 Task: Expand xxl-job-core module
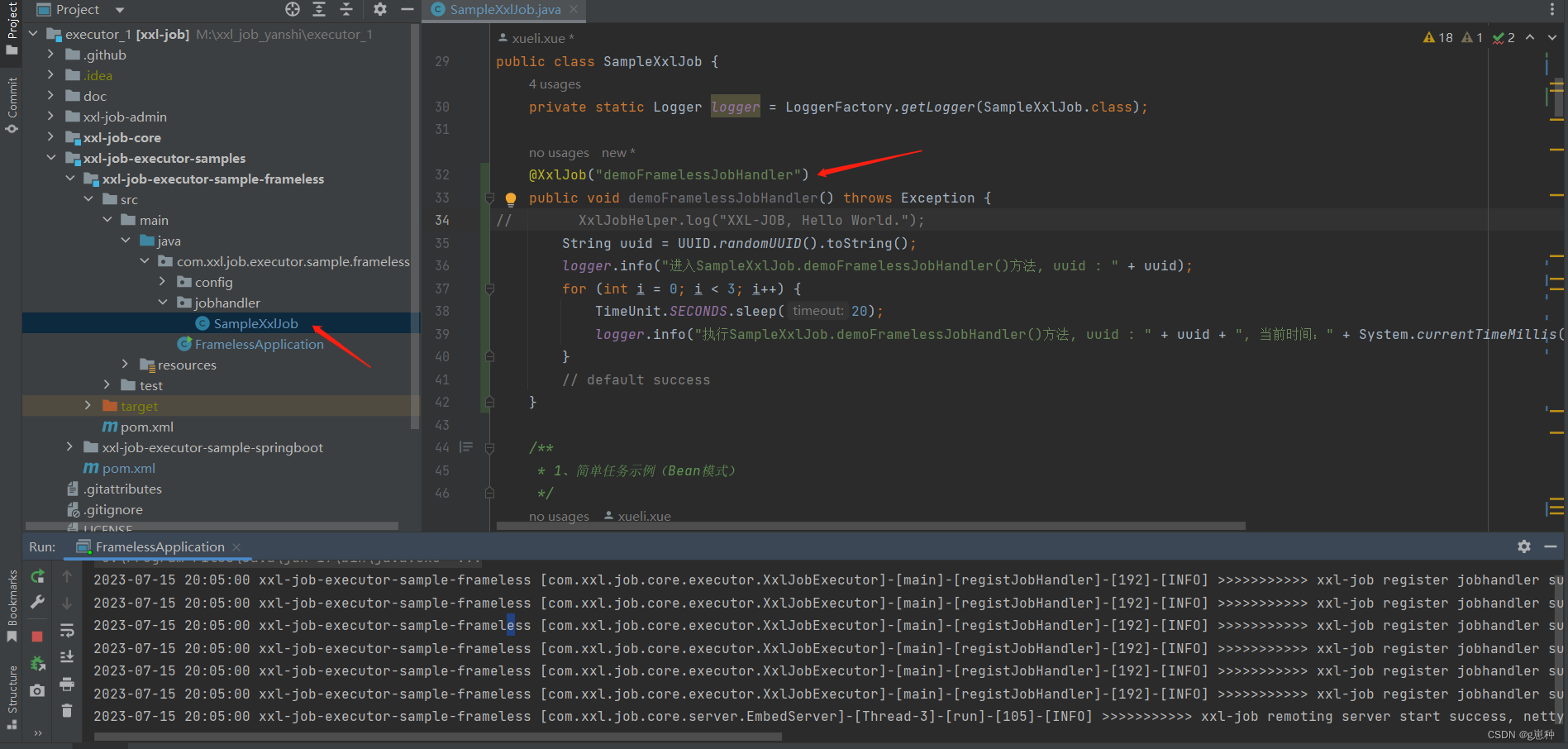pyautogui.click(x=50, y=137)
